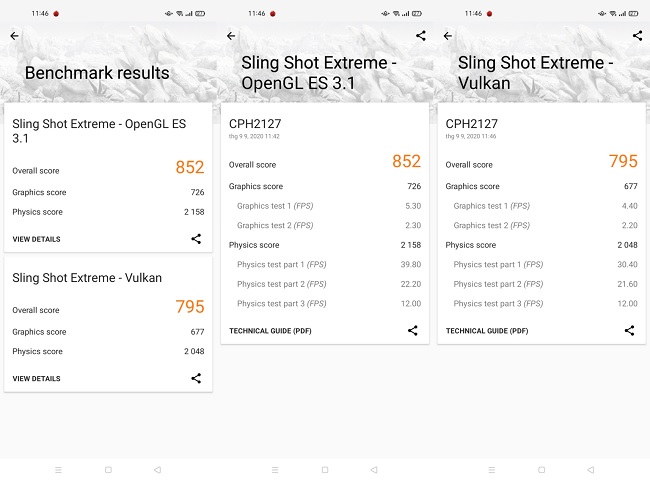Open Technical Guide PDF on OpenGL screen
Viewport: 650px width, 481px height.
point(265,330)
